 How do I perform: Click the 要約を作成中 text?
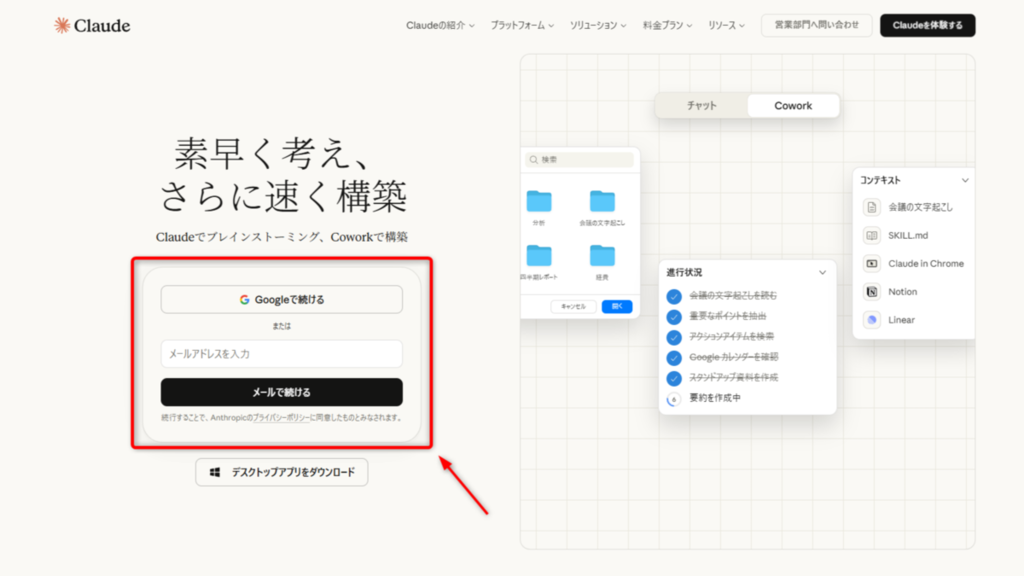715,398
